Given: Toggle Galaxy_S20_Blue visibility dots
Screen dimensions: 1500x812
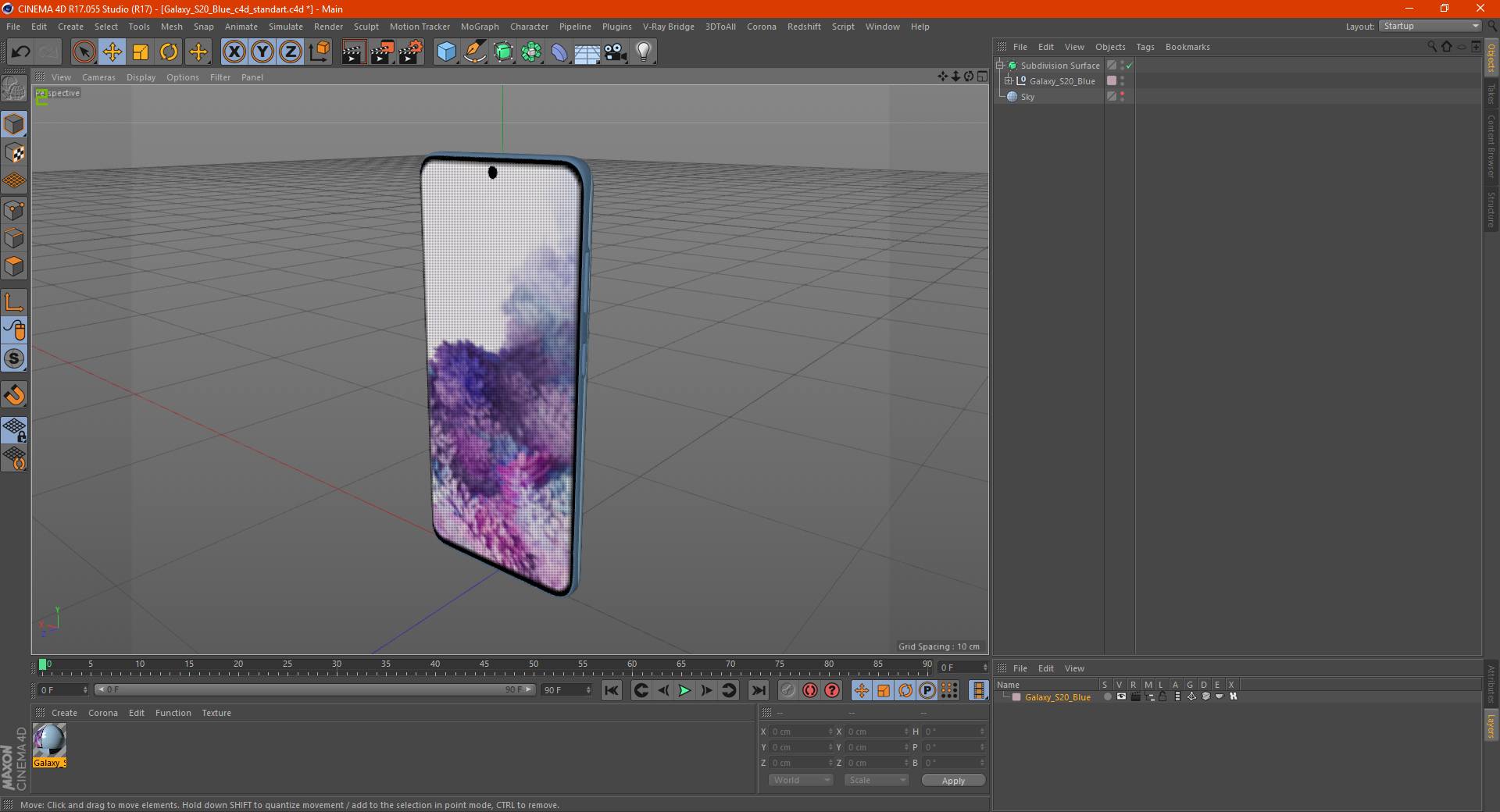Looking at the screenshot, I should coord(1123,80).
